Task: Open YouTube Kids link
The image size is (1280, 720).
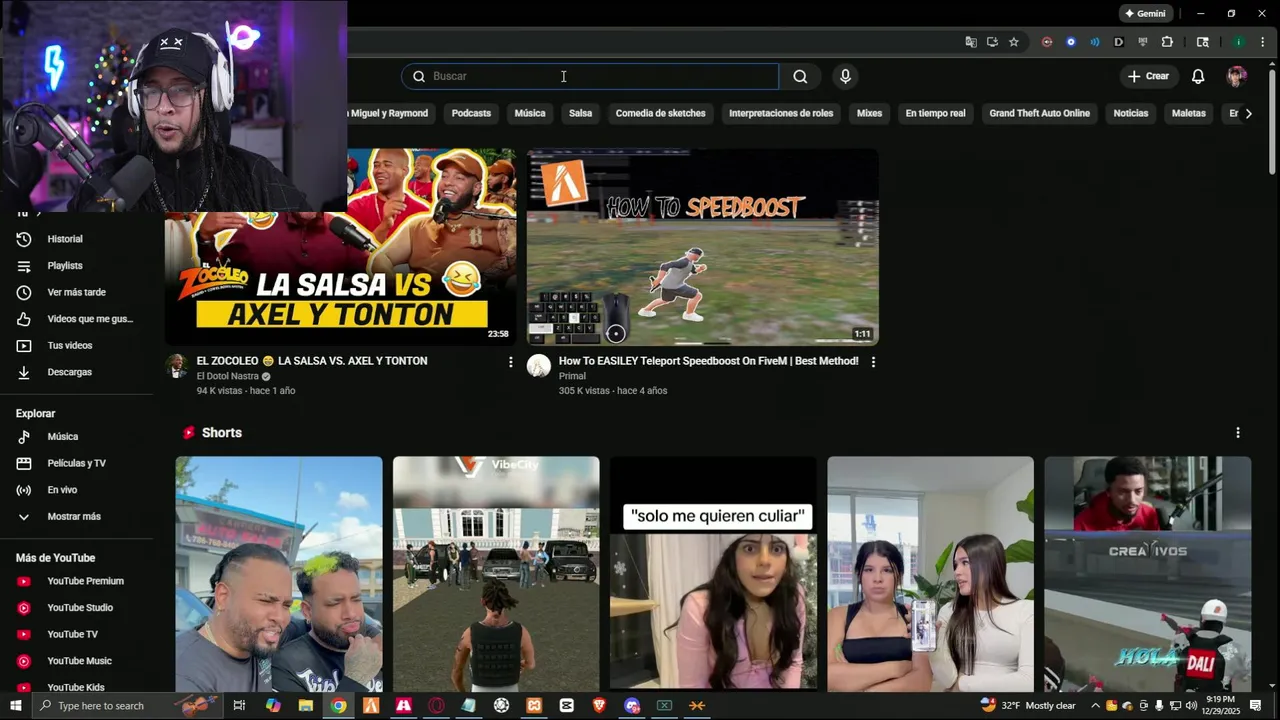Action: coord(76,687)
